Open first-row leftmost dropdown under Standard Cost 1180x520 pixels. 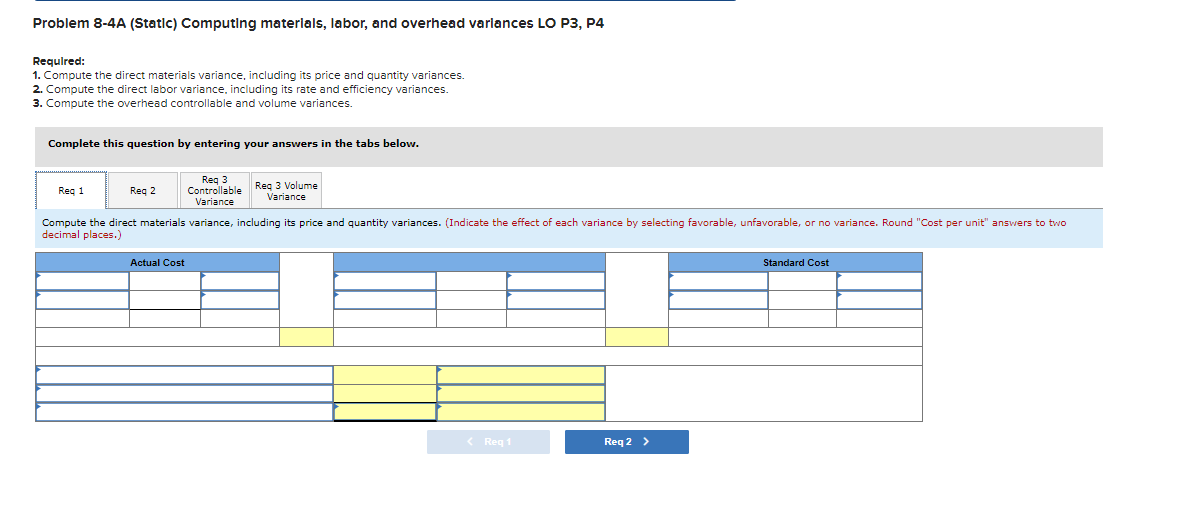click(x=719, y=281)
